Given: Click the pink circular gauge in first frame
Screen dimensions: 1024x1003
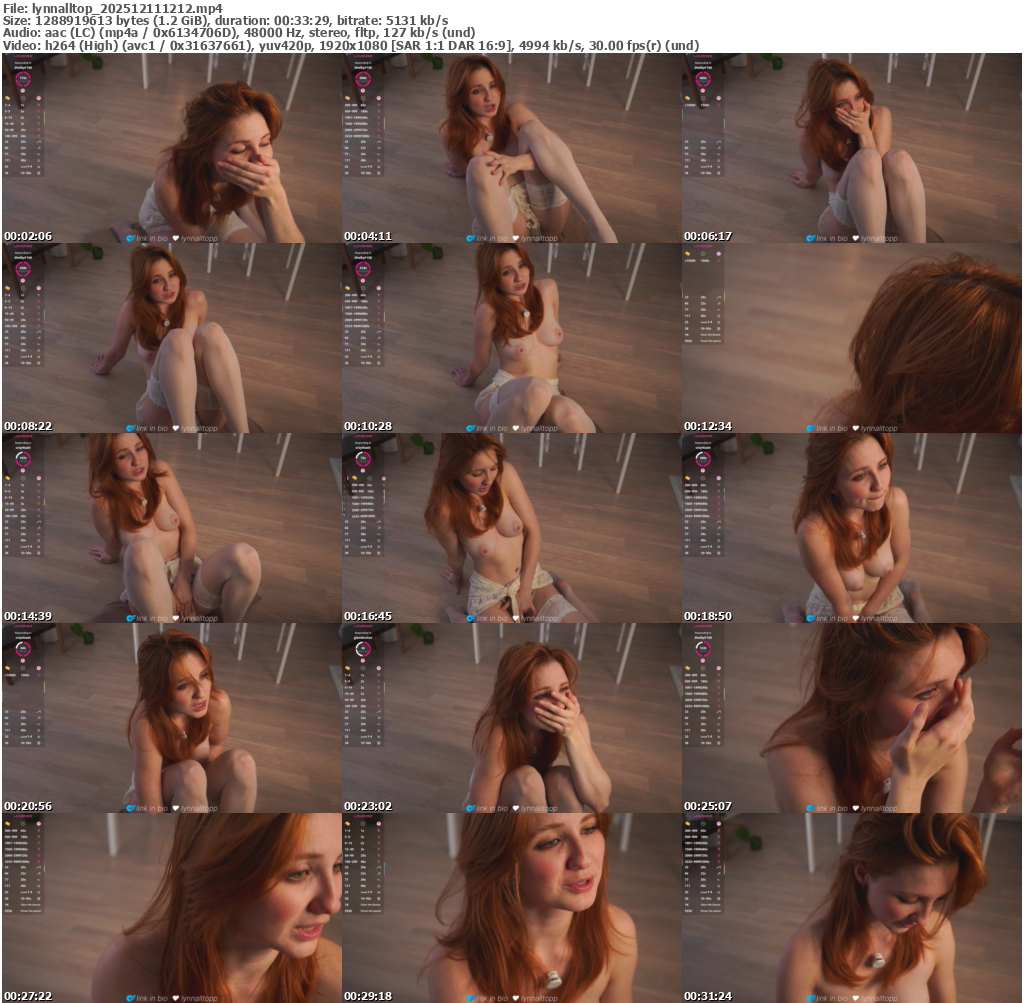Looking at the screenshot, I should pos(22,78).
